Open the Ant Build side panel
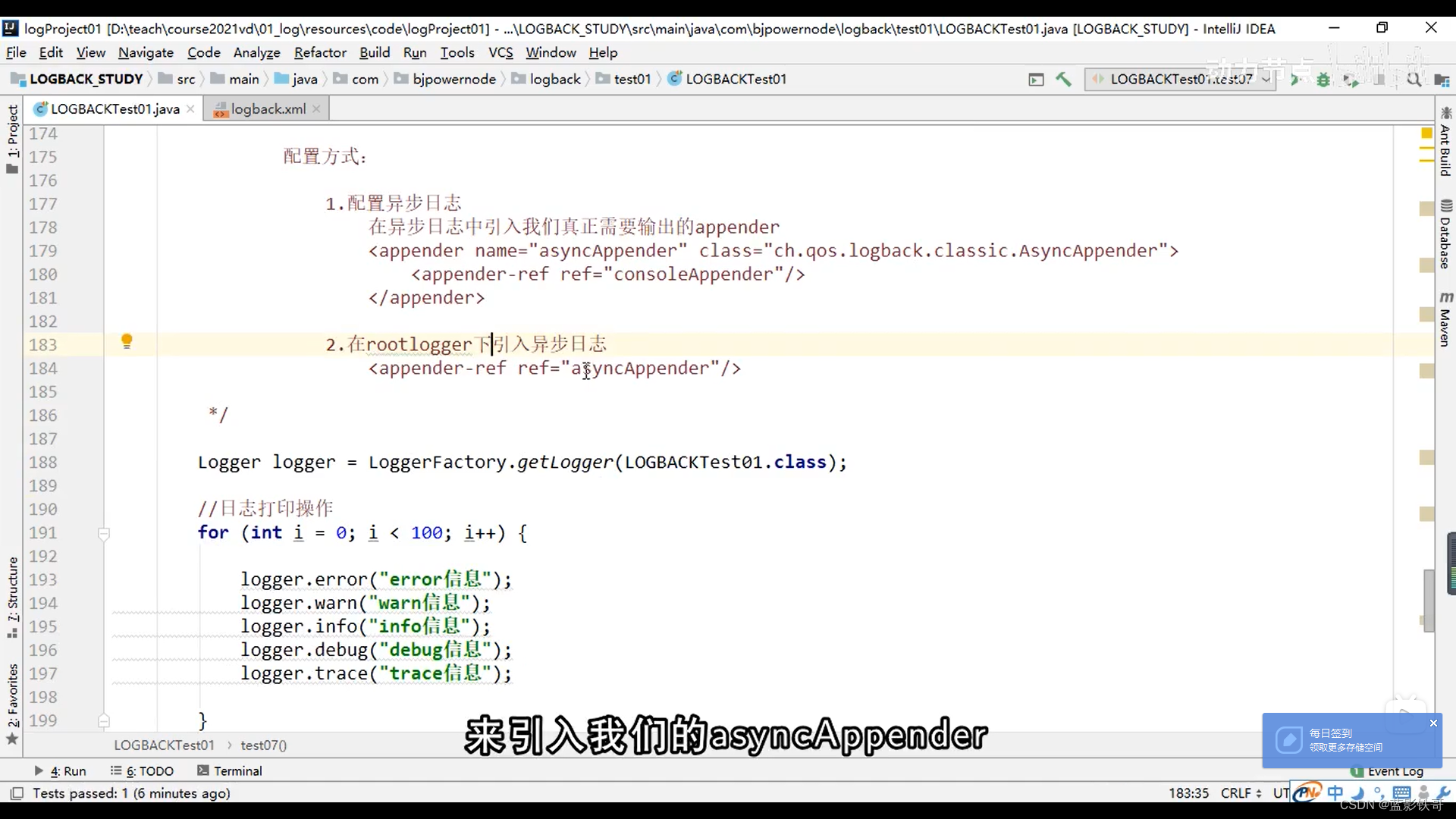 click(x=1445, y=142)
